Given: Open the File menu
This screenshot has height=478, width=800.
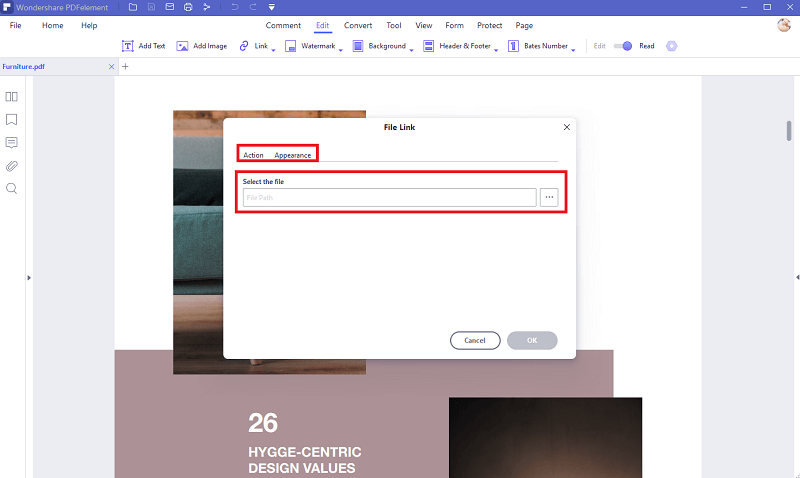Looking at the screenshot, I should pos(15,25).
